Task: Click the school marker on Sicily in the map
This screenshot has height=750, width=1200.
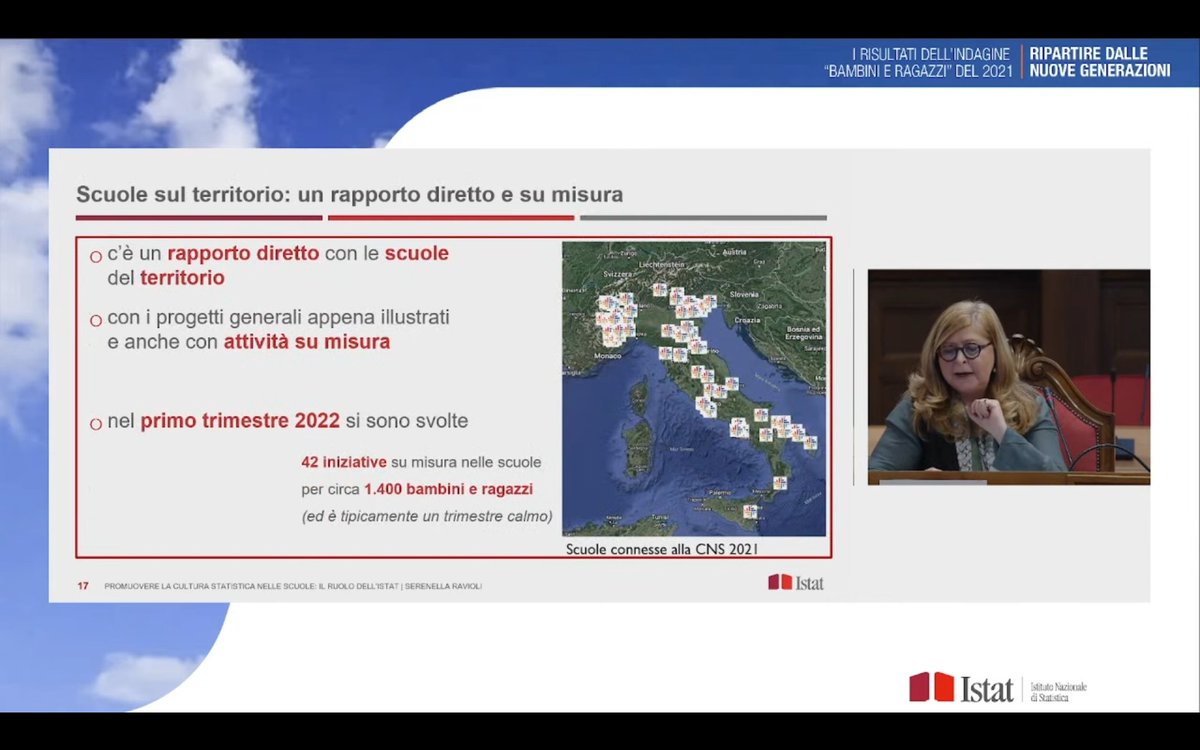Action: [x=749, y=511]
